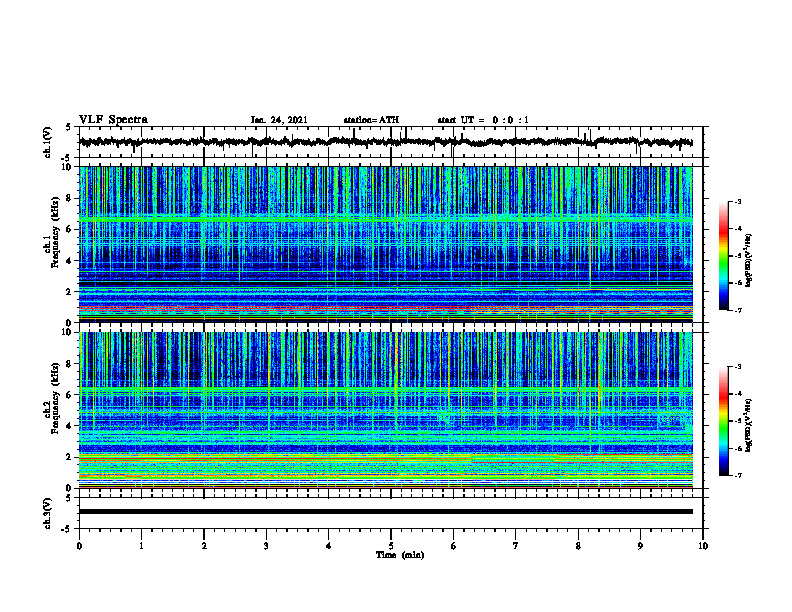Click the ch.2 colorbar log(PSD) label

click(749, 425)
